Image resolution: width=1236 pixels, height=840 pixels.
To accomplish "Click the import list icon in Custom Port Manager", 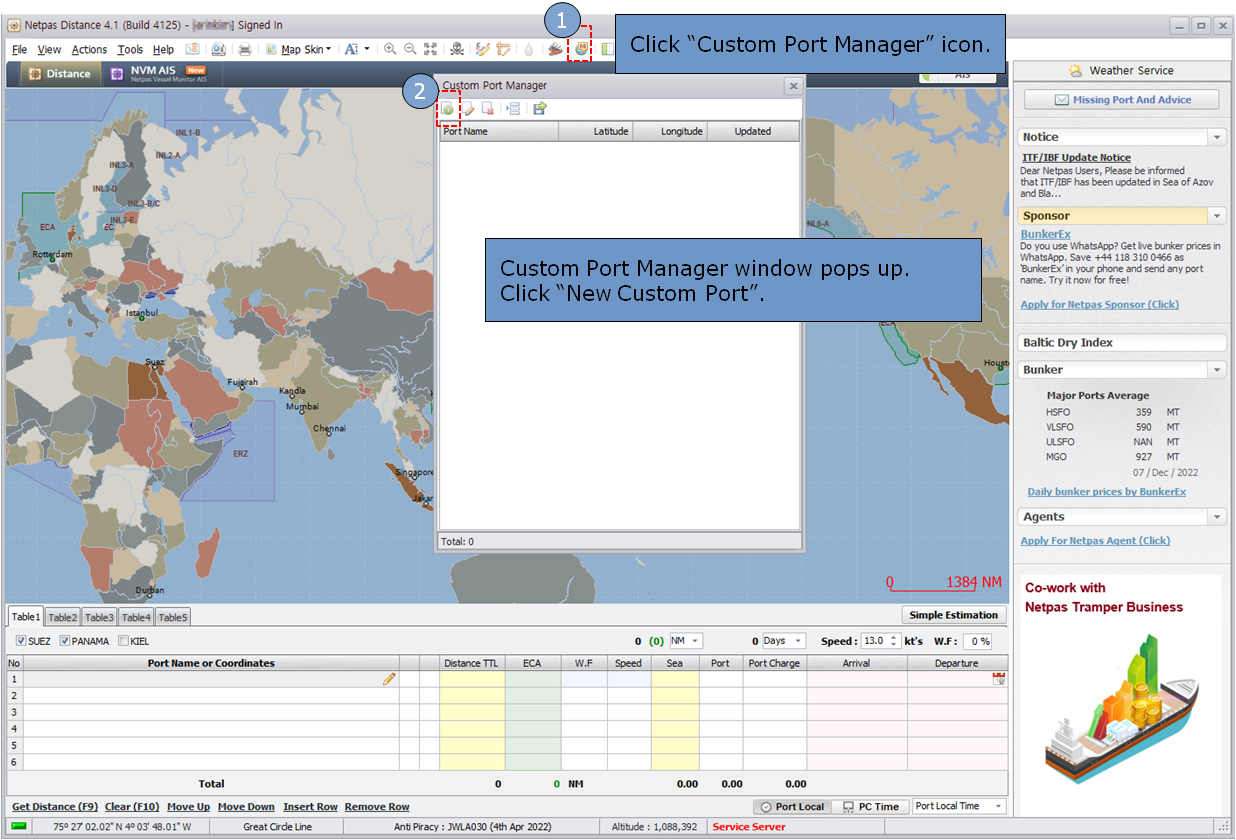I will click(514, 108).
